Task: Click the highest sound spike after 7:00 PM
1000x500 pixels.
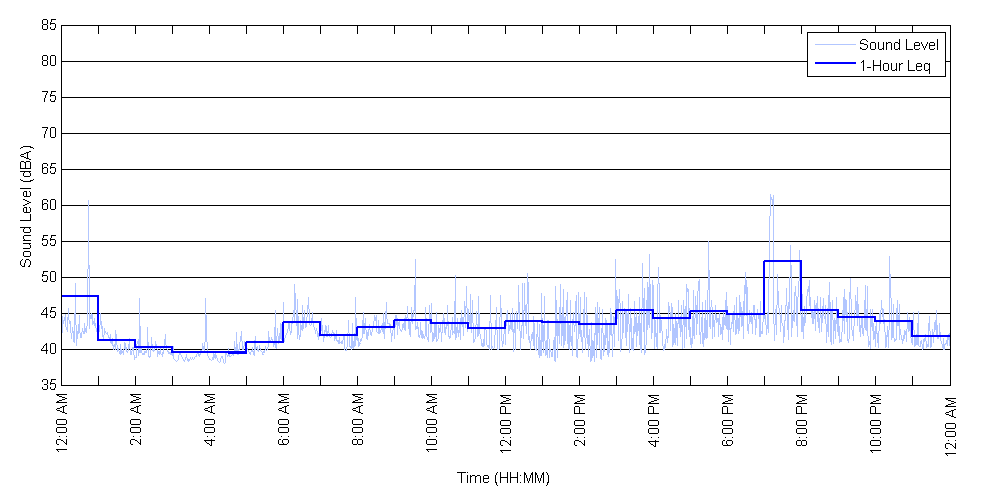Action: 771,196
